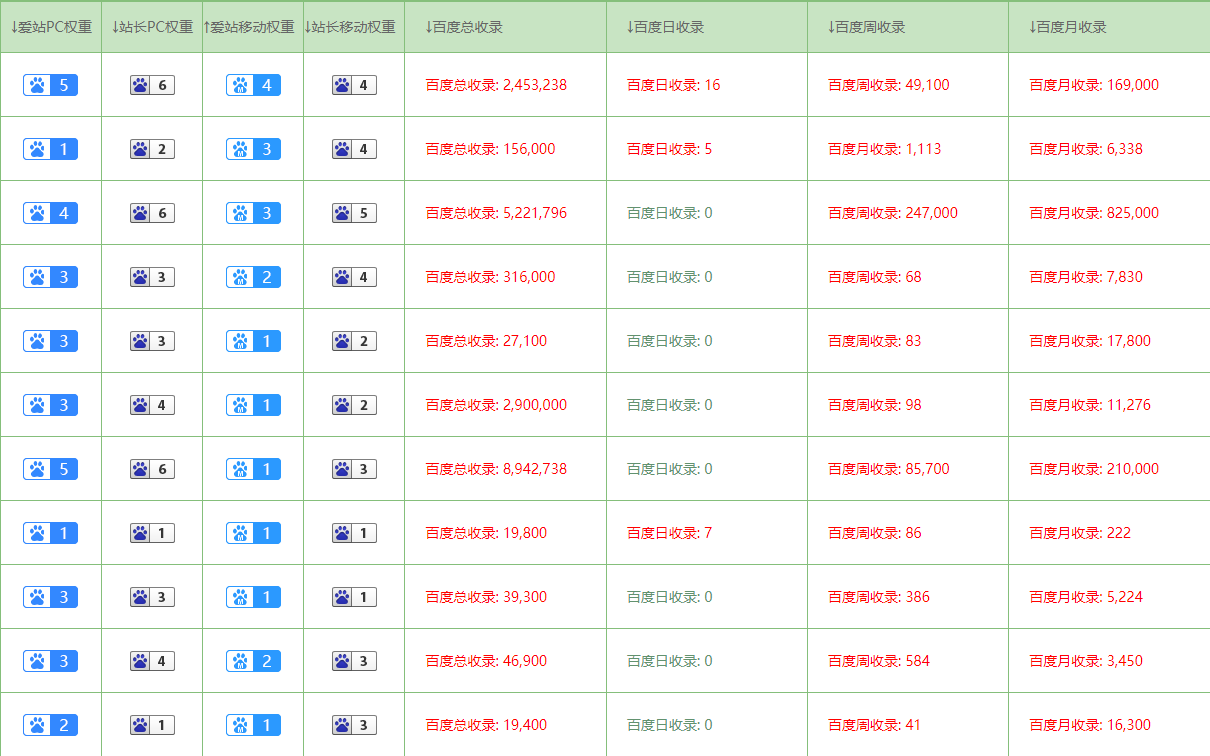This screenshot has height=756, width=1210.
Task: Sort by 站长移动权重 column header
Action: 350,27
